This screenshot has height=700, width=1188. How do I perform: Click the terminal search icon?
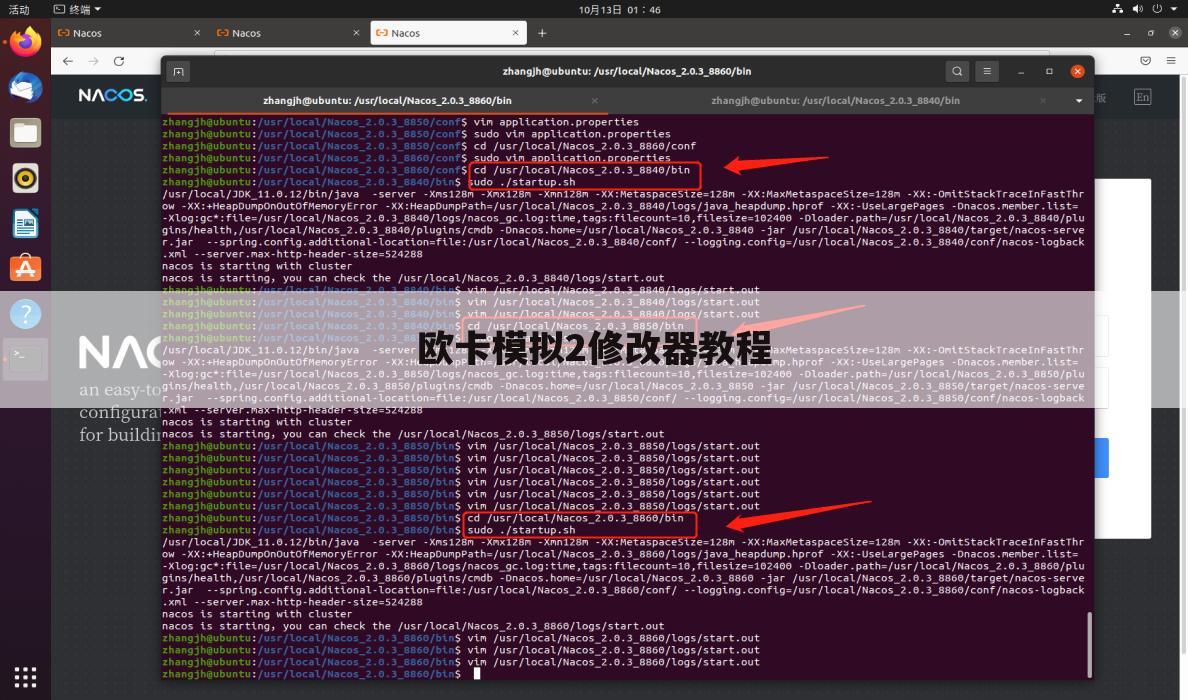pyautogui.click(x=957, y=71)
